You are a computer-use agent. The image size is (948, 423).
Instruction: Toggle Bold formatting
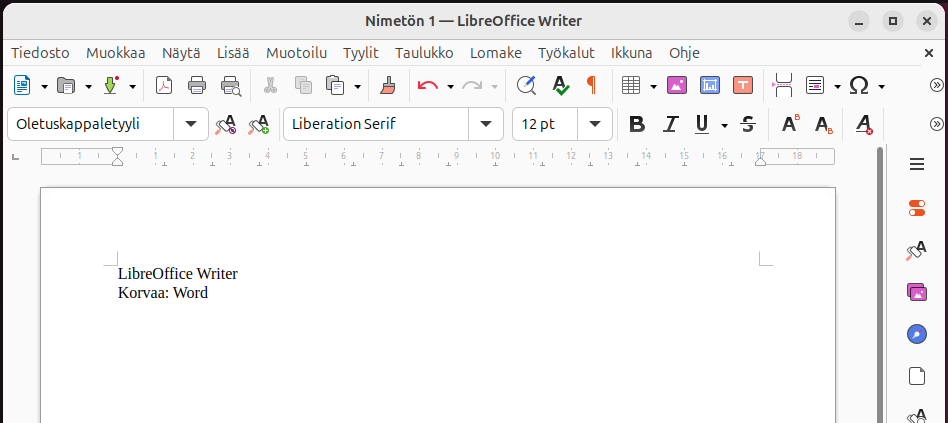(637, 124)
